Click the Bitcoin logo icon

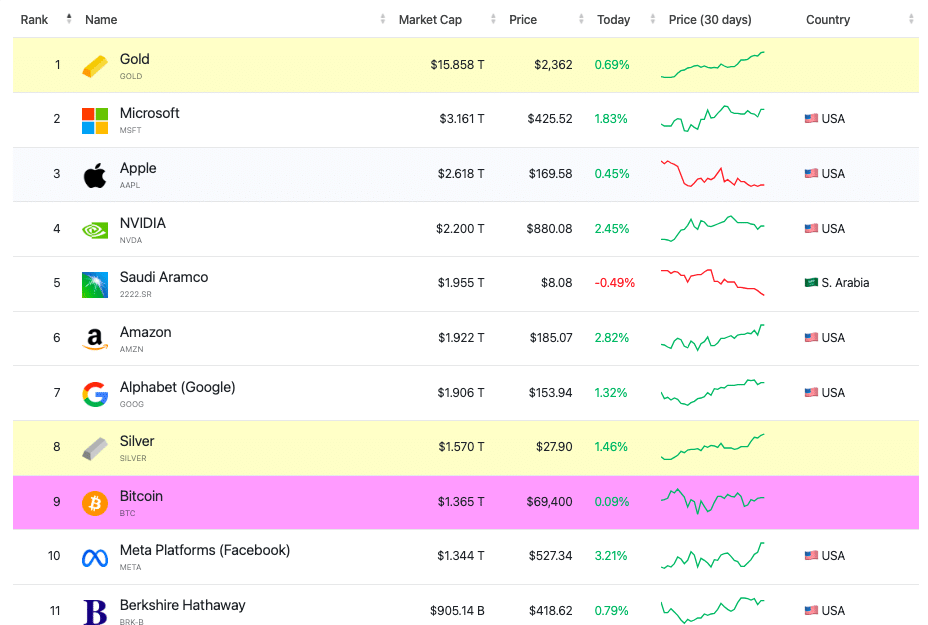(95, 503)
